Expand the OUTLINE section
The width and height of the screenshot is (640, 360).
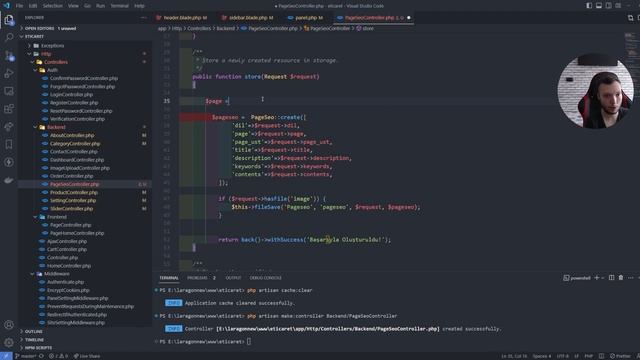point(86,331)
